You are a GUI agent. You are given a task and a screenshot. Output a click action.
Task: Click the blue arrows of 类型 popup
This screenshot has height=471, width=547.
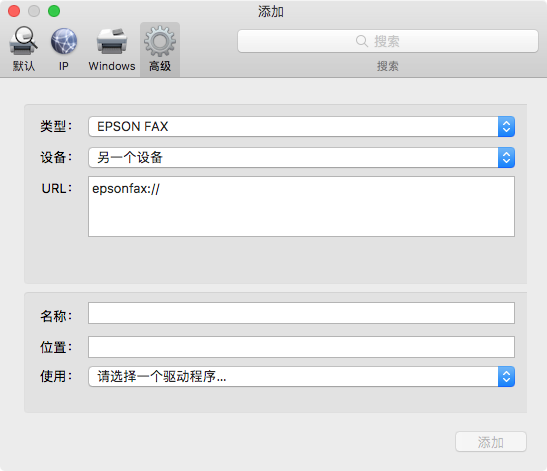point(506,126)
